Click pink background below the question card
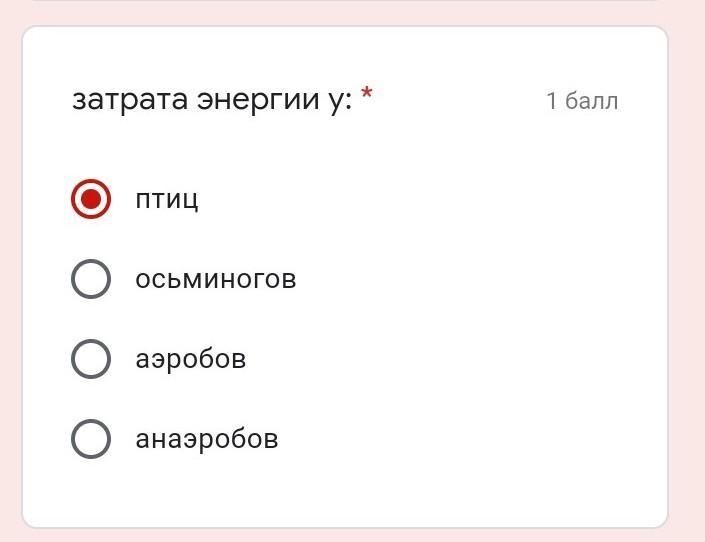This screenshot has height=542, width=705. [350, 535]
